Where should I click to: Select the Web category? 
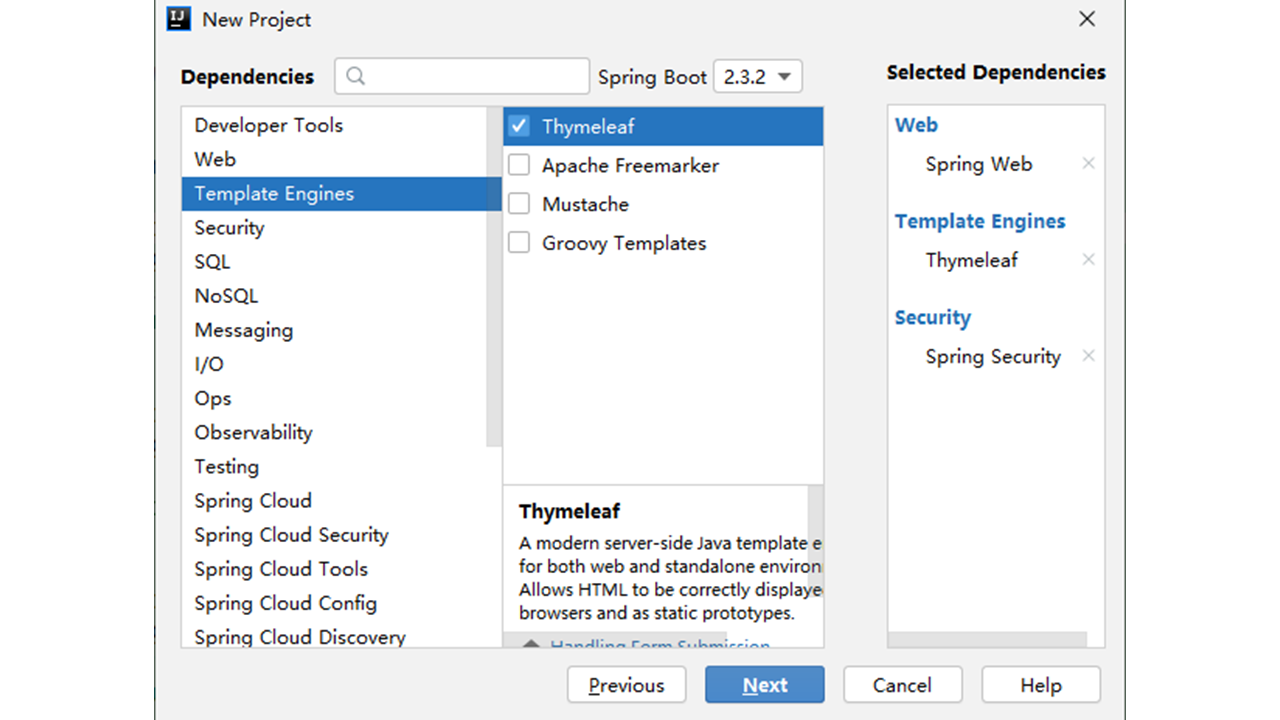334,159
